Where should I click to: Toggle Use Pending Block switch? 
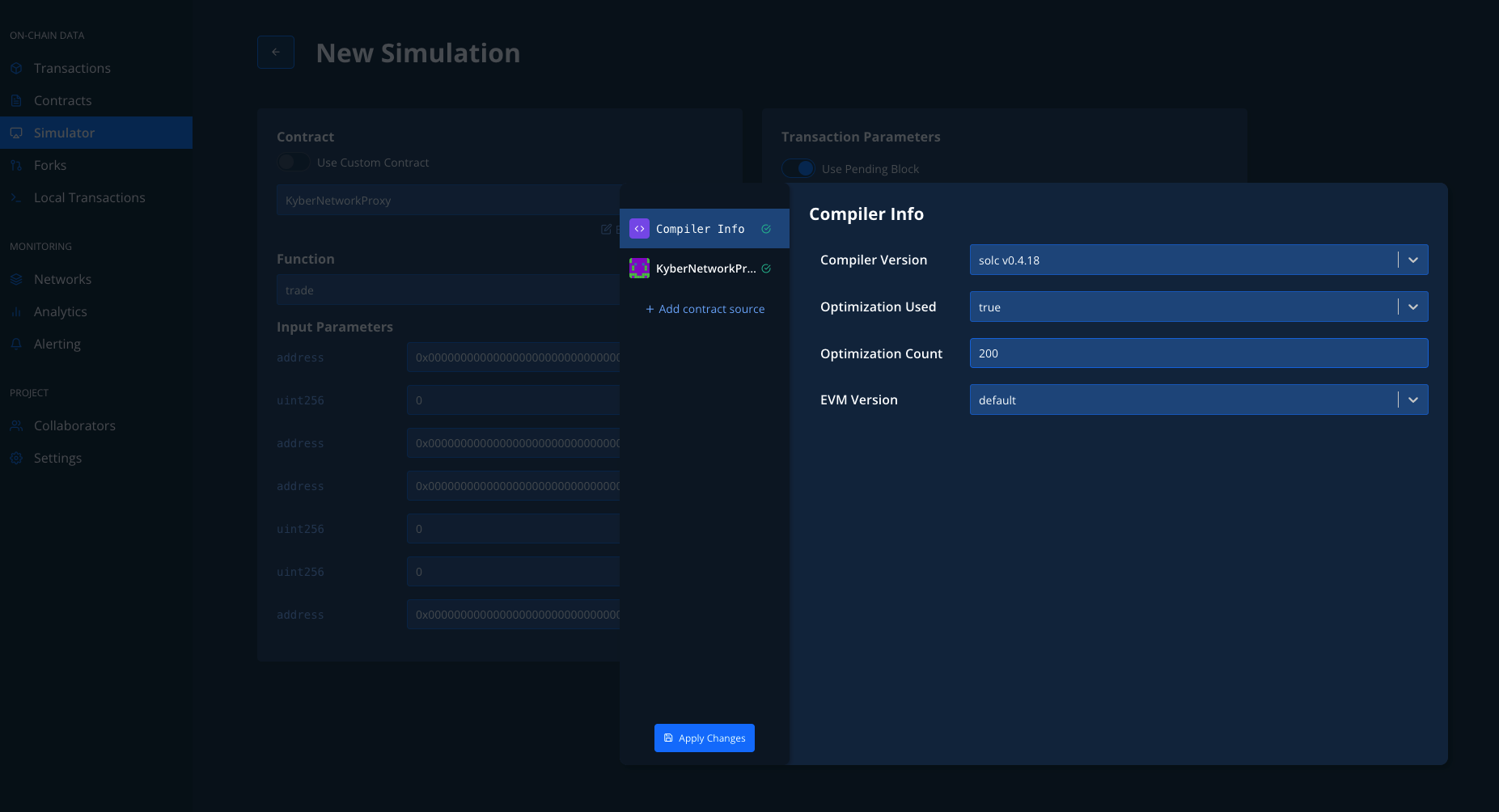click(798, 168)
